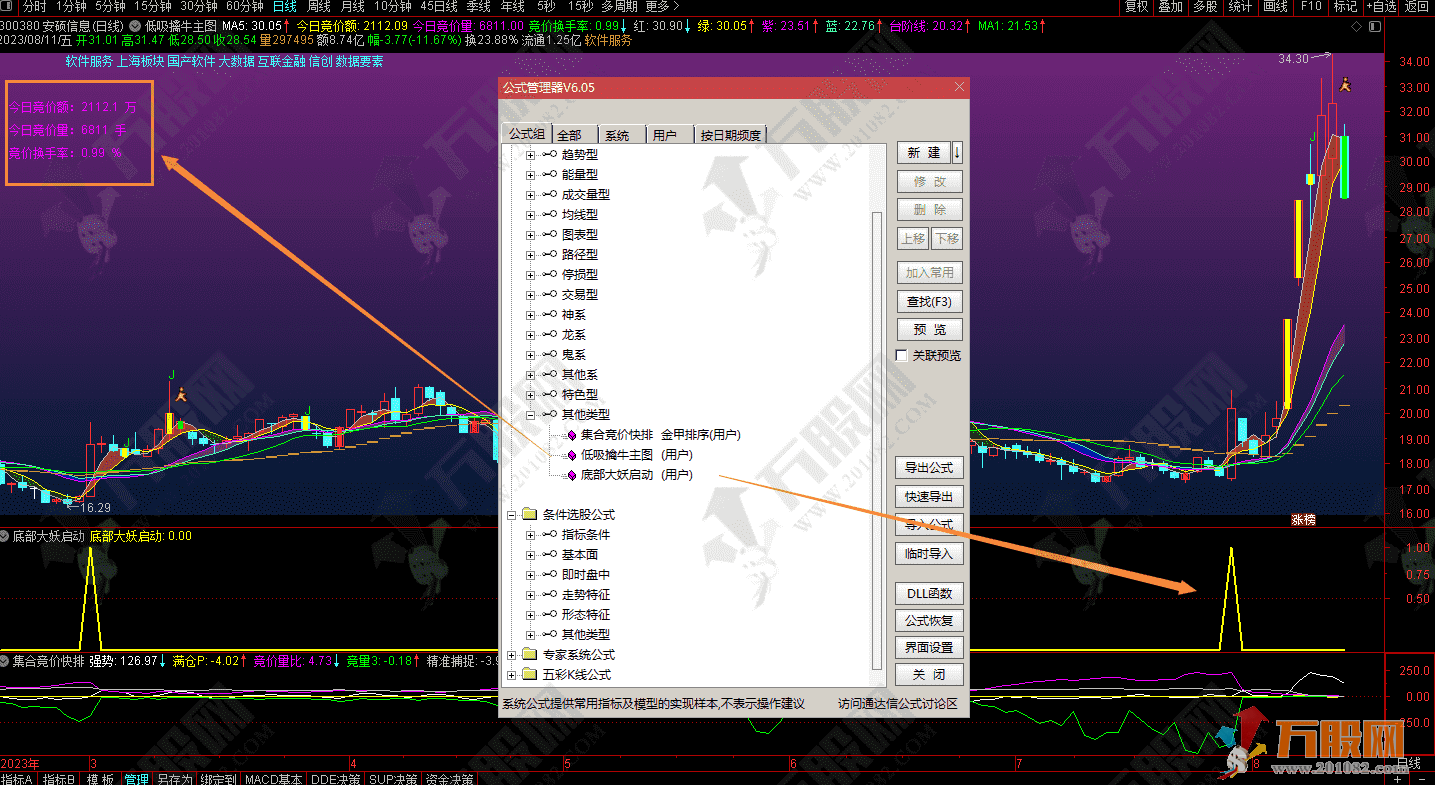Click the round icon before 集合竞价快排 panel title
The width and height of the screenshot is (1435, 785).
[x=5, y=661]
